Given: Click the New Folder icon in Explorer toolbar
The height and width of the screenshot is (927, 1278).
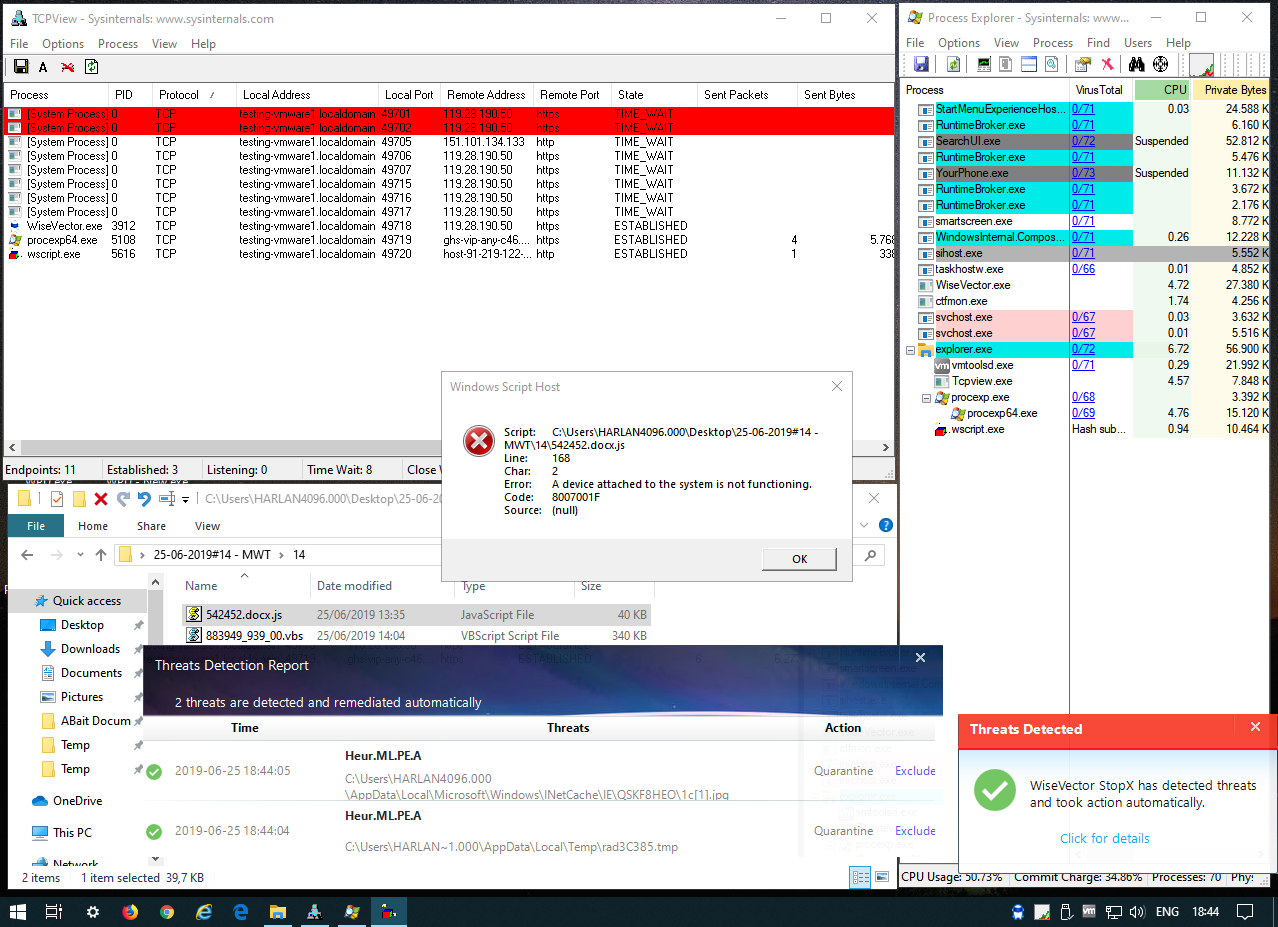Looking at the screenshot, I should [x=79, y=498].
